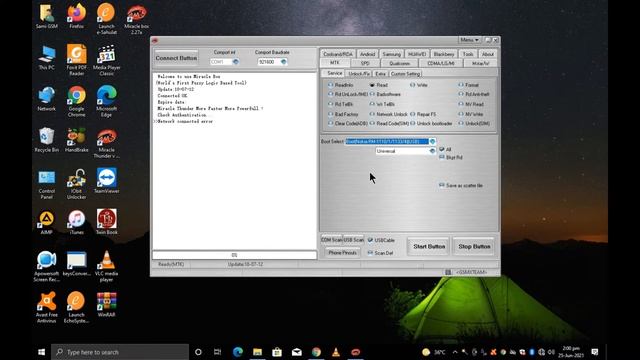The width and height of the screenshot is (640, 360).
Task: Open VLC media player desktop shortcut
Action: [x=107, y=266]
